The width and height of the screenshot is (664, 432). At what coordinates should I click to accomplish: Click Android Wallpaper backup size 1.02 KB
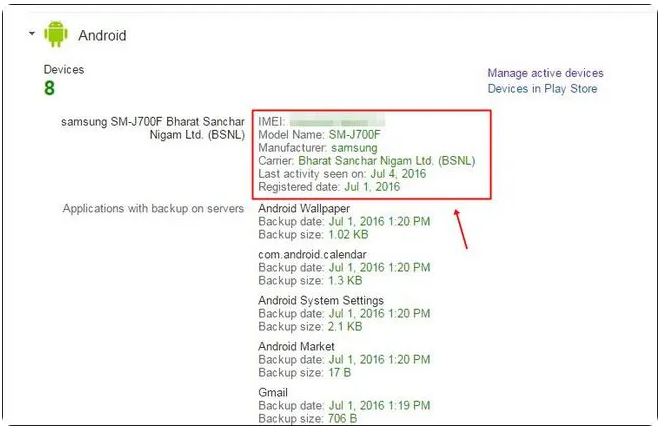[348, 235]
